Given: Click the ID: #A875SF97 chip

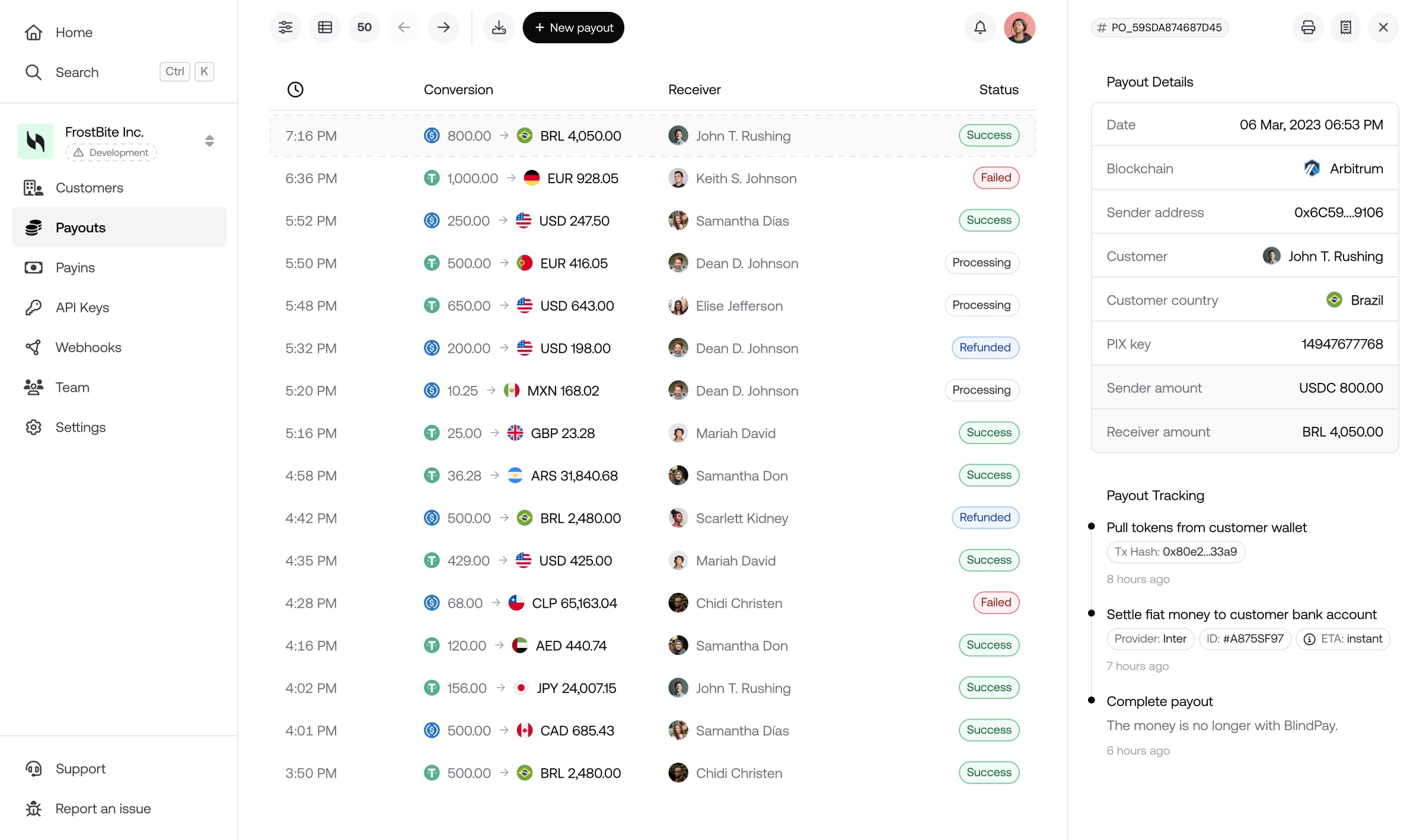Looking at the screenshot, I should 1245,639.
